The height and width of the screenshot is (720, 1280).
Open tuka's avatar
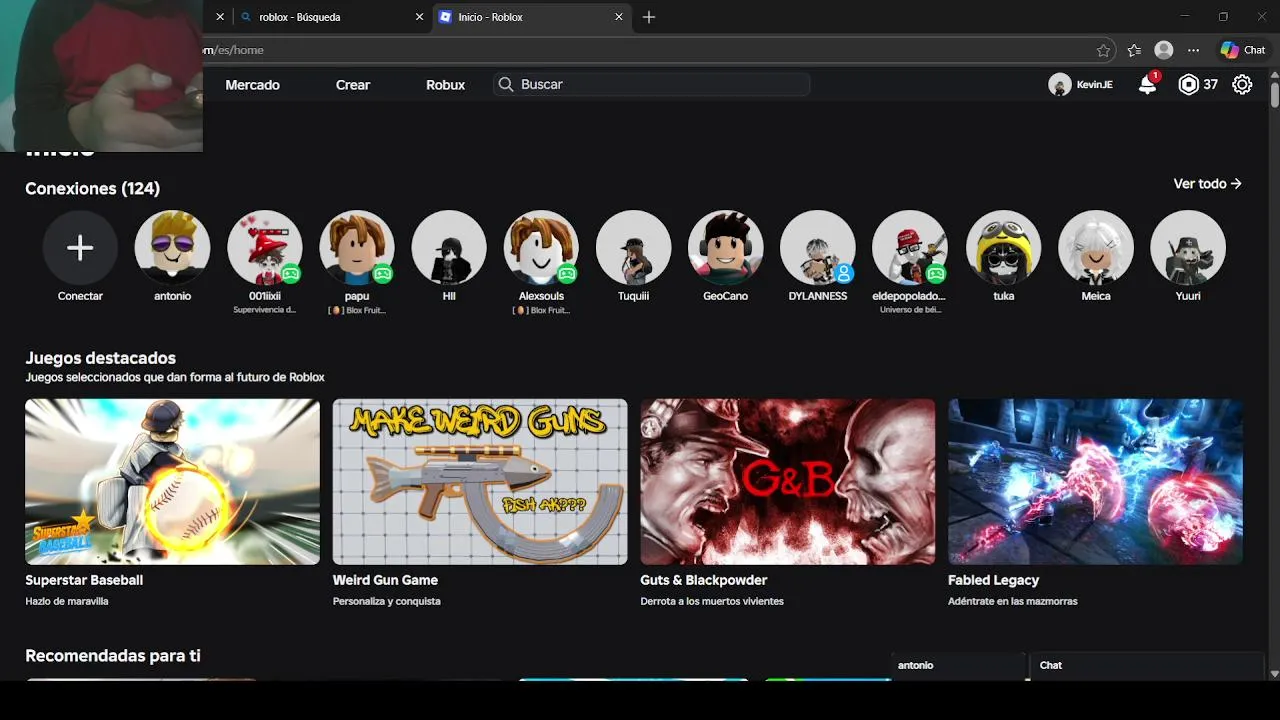coord(1003,248)
